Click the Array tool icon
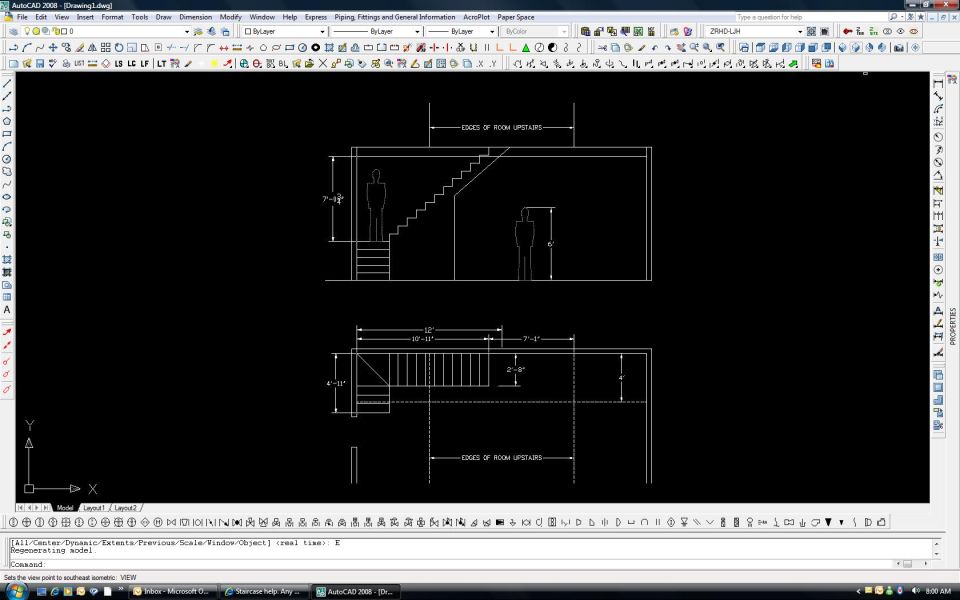 point(105,47)
